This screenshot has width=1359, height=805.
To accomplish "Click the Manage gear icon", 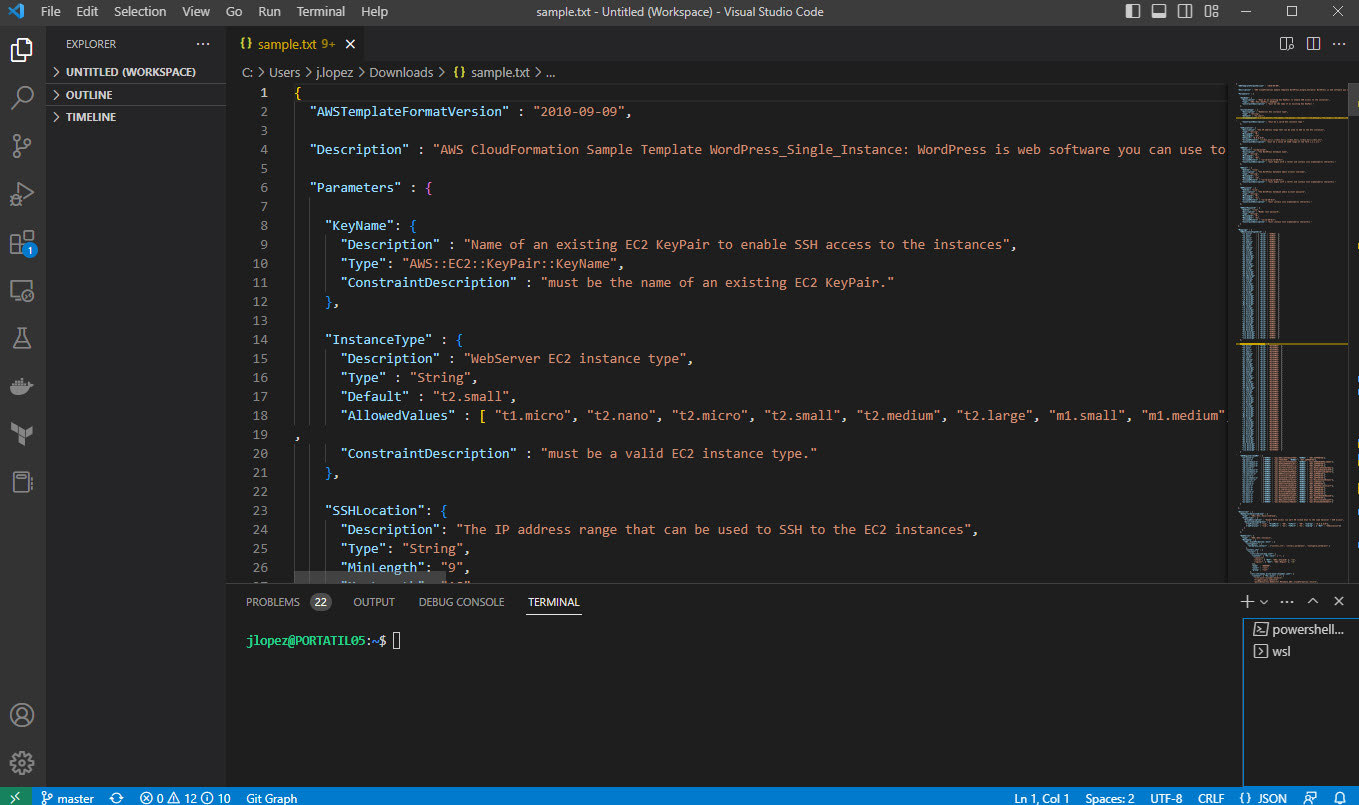I will pyautogui.click(x=22, y=763).
